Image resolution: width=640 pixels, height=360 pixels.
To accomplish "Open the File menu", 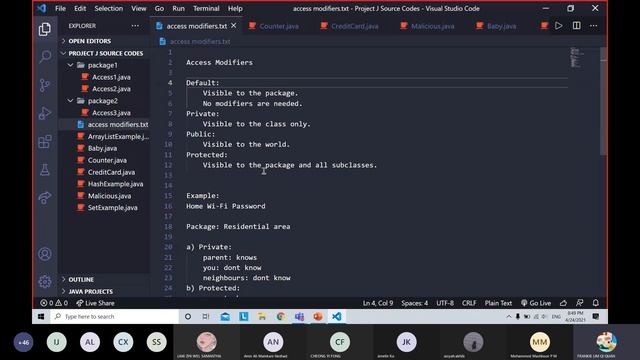I will pos(60,8).
